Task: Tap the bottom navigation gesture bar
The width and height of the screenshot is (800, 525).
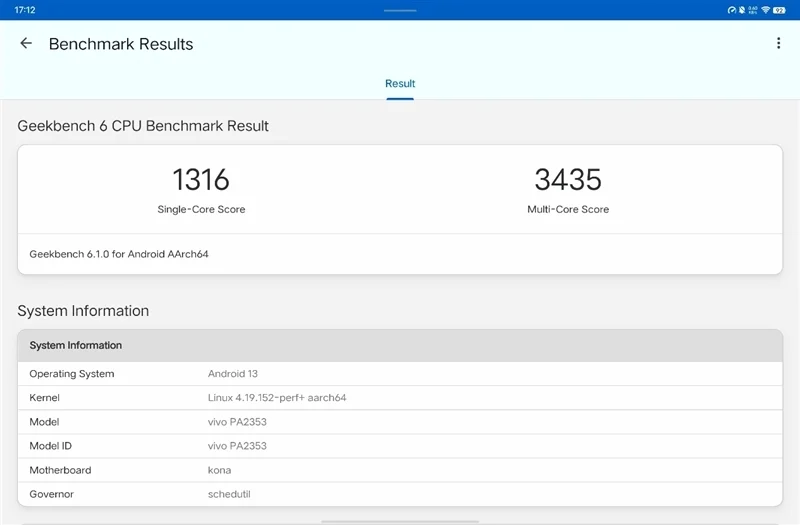Action: coord(400,521)
